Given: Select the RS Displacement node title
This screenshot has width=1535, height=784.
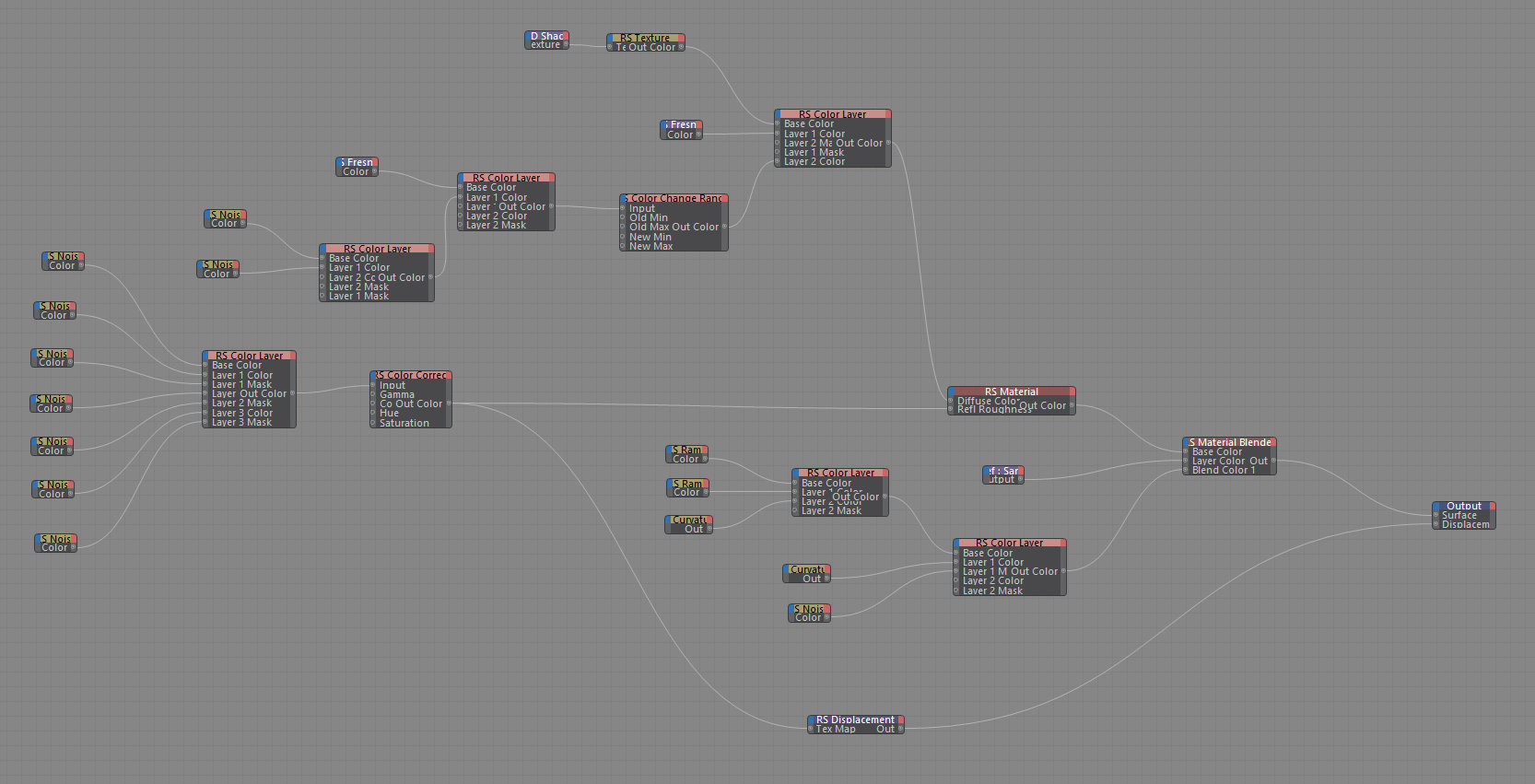Looking at the screenshot, I should pyautogui.click(x=855, y=720).
